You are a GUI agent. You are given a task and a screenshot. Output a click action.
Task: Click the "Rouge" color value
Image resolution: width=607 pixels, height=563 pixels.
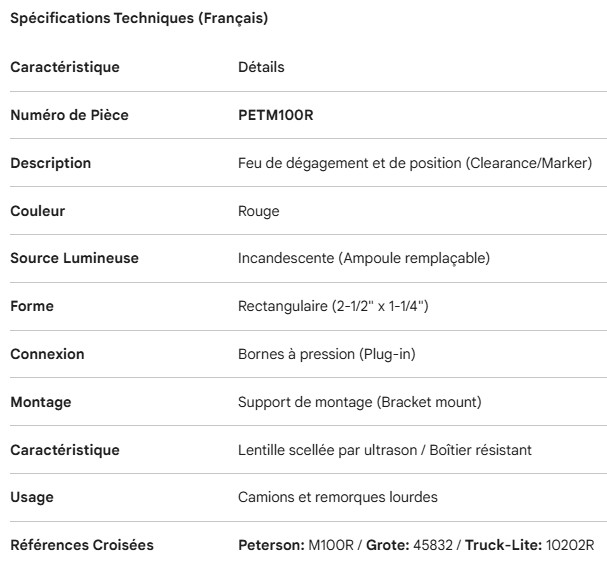point(258,211)
